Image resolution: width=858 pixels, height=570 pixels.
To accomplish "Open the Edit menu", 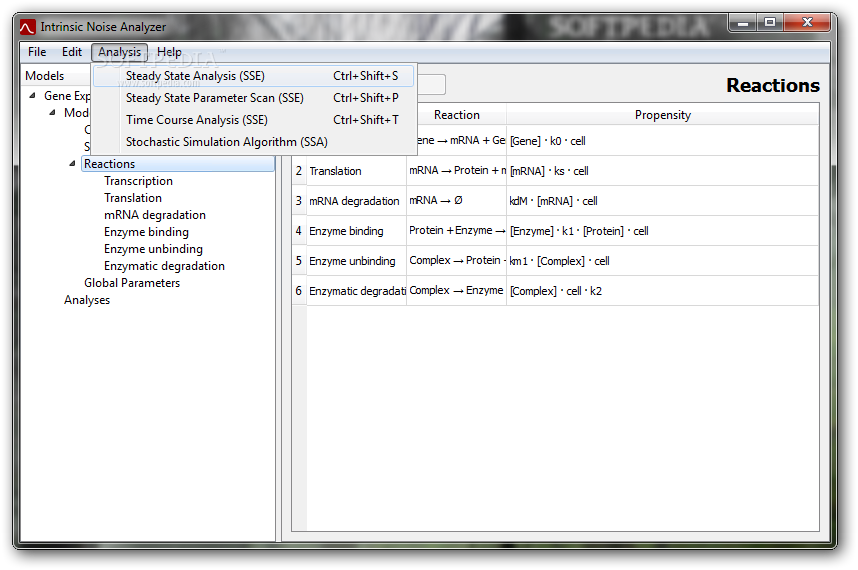I will 72,52.
